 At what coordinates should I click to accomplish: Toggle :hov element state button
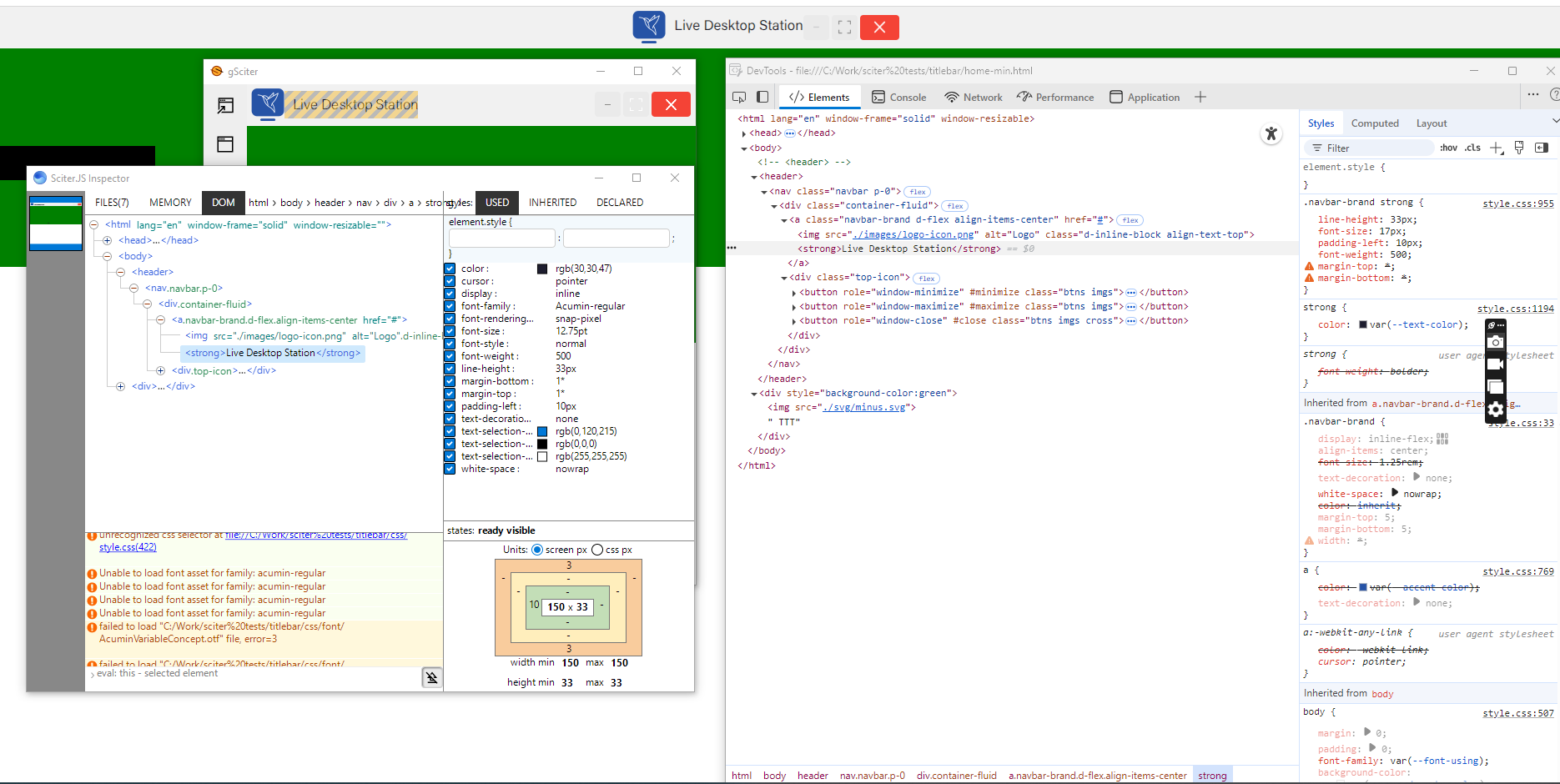tap(1449, 148)
